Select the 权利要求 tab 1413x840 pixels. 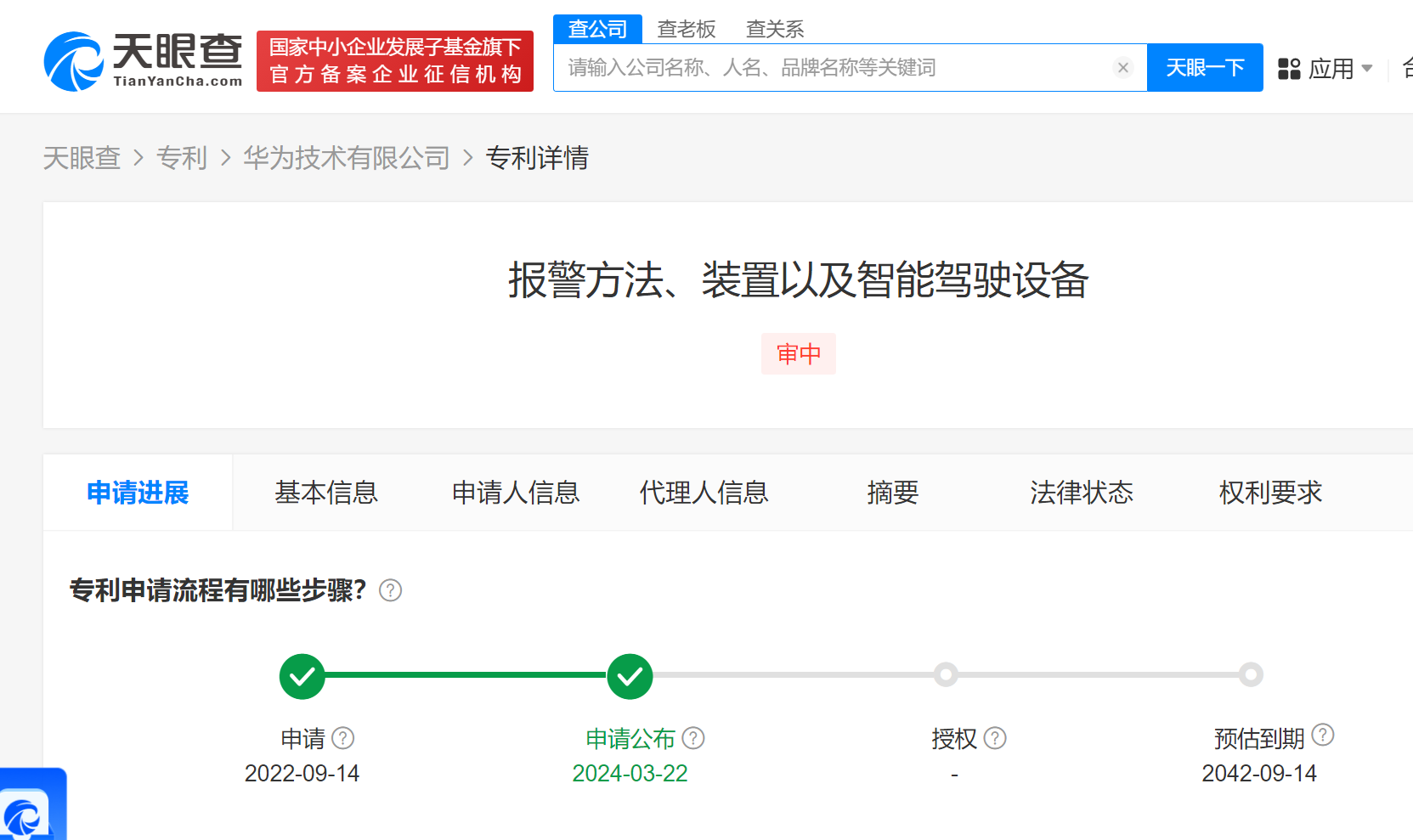click(x=1270, y=493)
